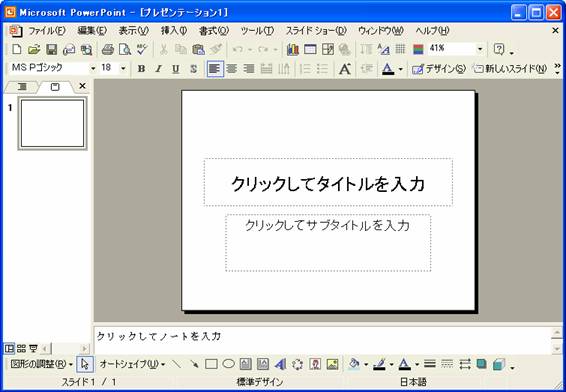Screen dimensions: 566x392
Task: Expand the zoom percentage dropdown
Action: pyautogui.click(x=480, y=49)
